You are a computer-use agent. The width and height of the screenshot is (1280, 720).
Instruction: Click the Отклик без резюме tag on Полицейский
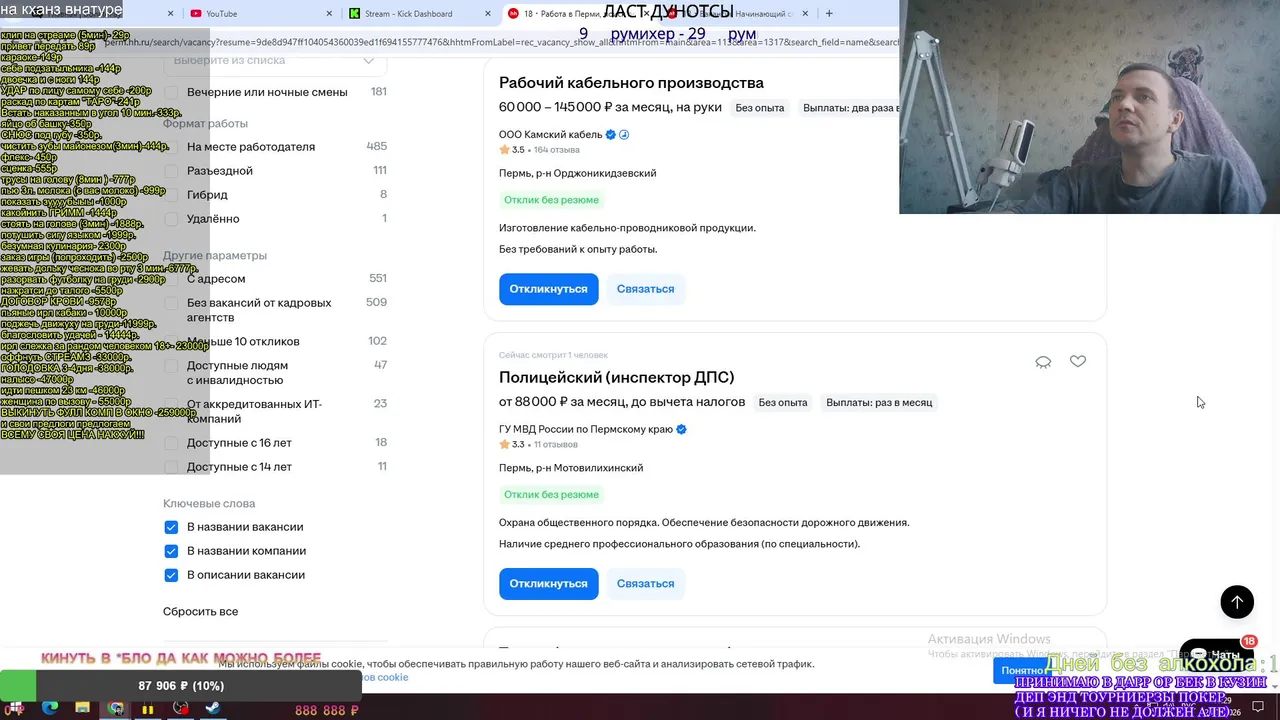click(x=552, y=495)
